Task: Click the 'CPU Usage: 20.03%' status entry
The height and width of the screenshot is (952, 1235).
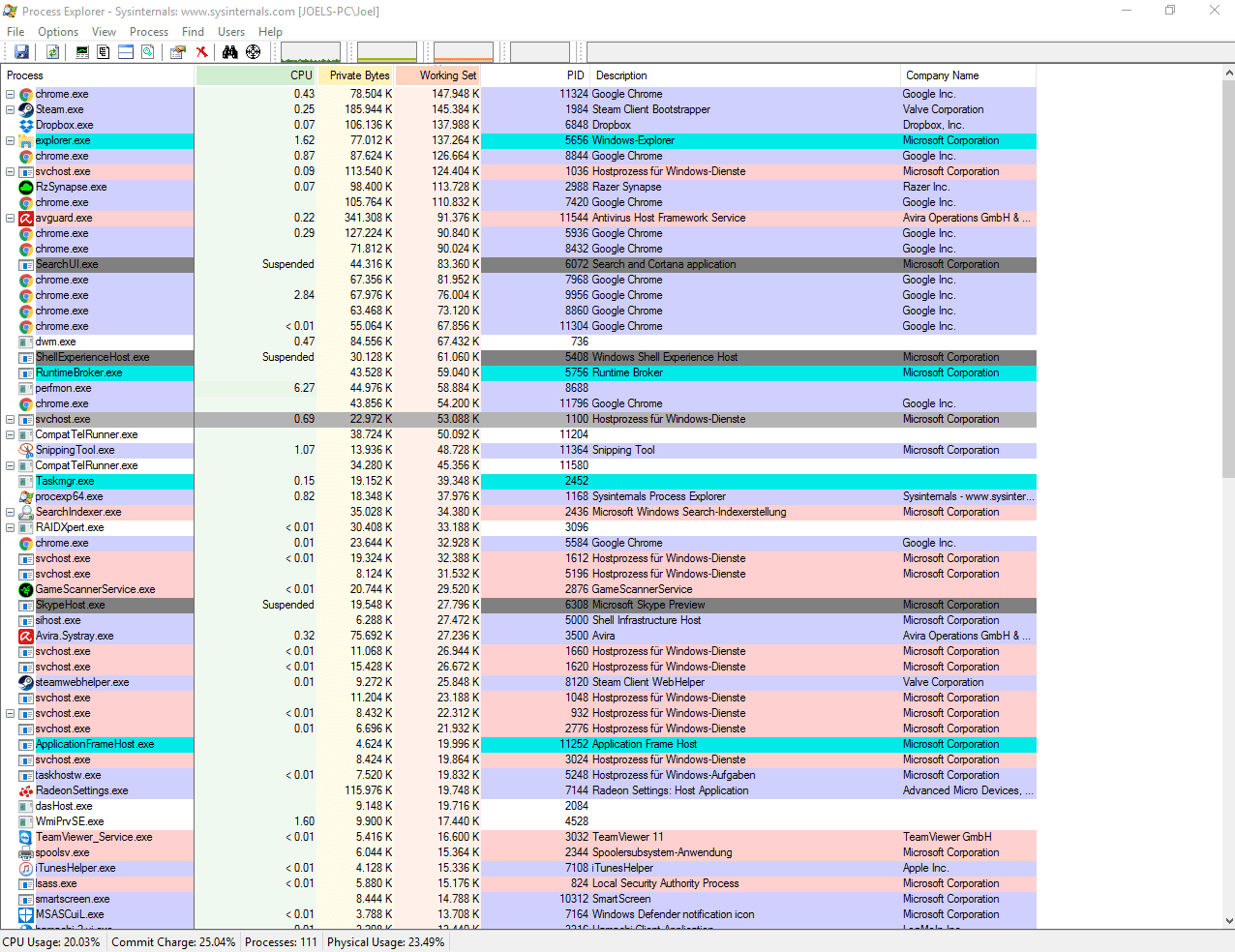Action: pyautogui.click(x=51, y=941)
